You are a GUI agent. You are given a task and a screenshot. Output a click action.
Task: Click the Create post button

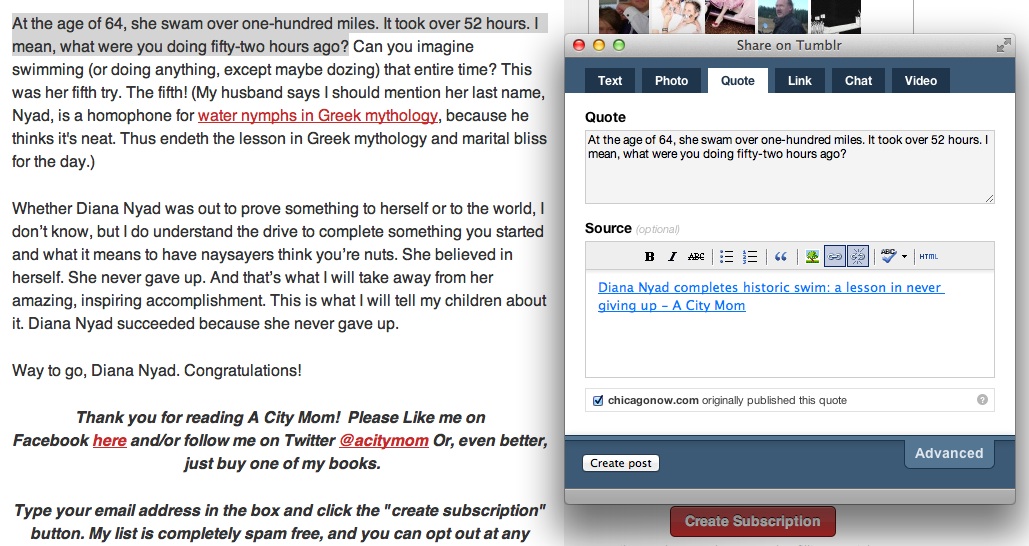[x=621, y=463]
